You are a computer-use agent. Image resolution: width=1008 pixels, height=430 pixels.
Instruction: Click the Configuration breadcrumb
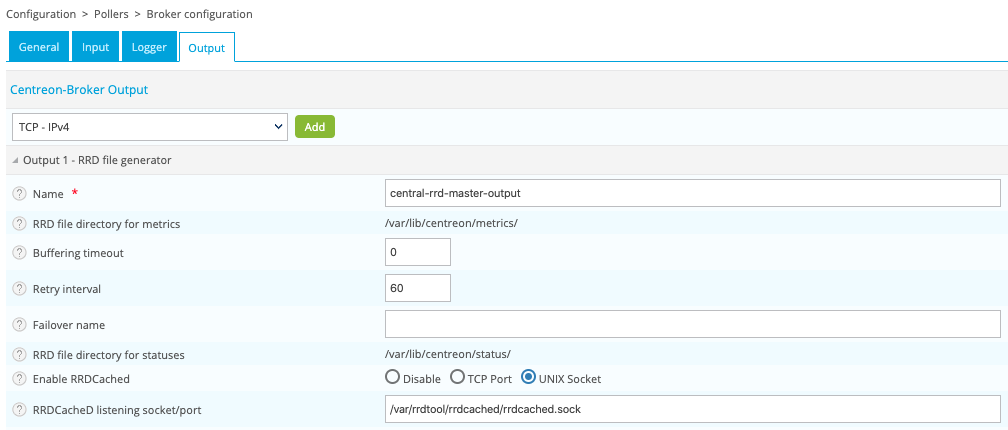39,13
